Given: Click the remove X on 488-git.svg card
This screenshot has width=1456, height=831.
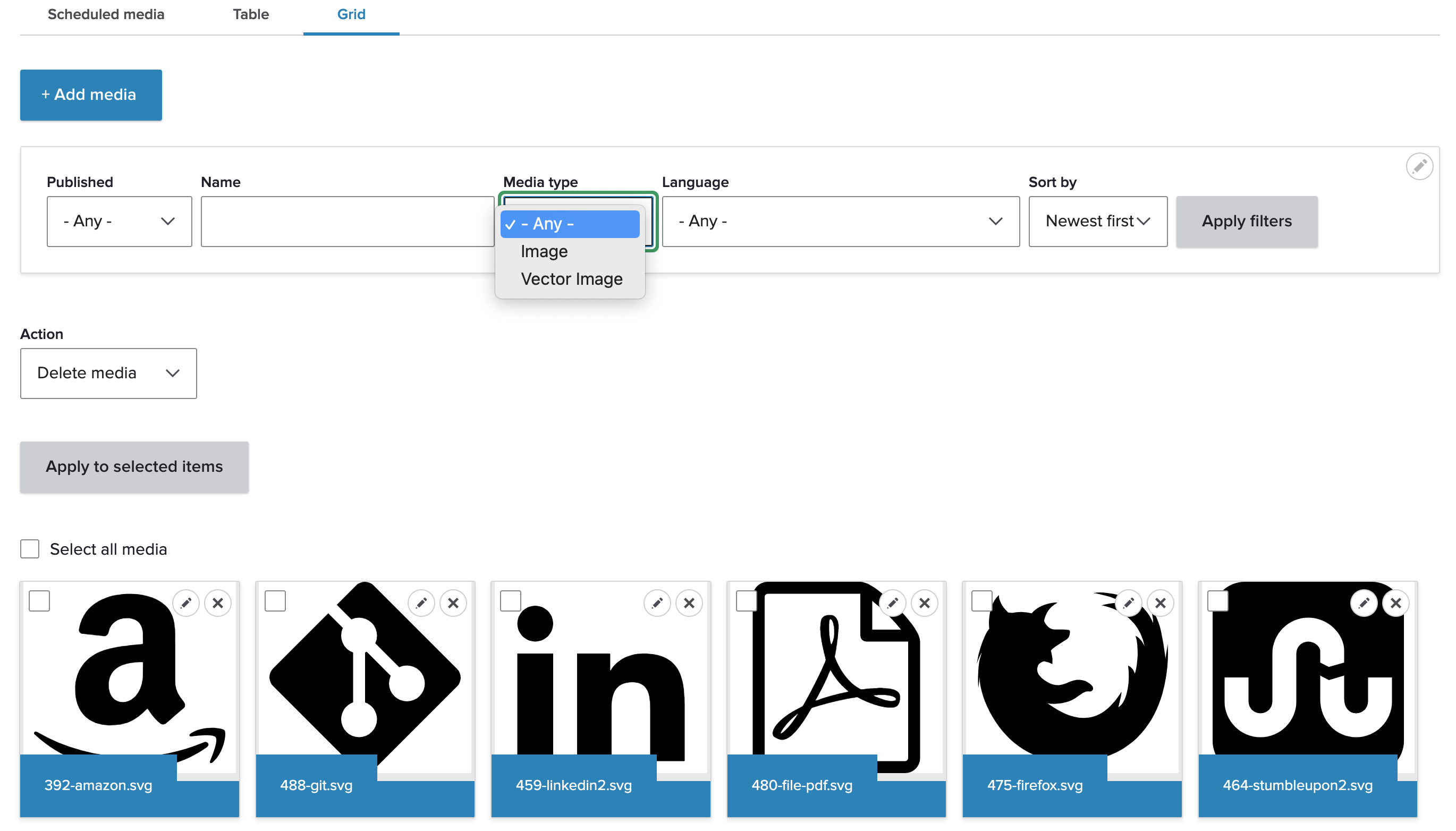Looking at the screenshot, I should tap(453, 603).
